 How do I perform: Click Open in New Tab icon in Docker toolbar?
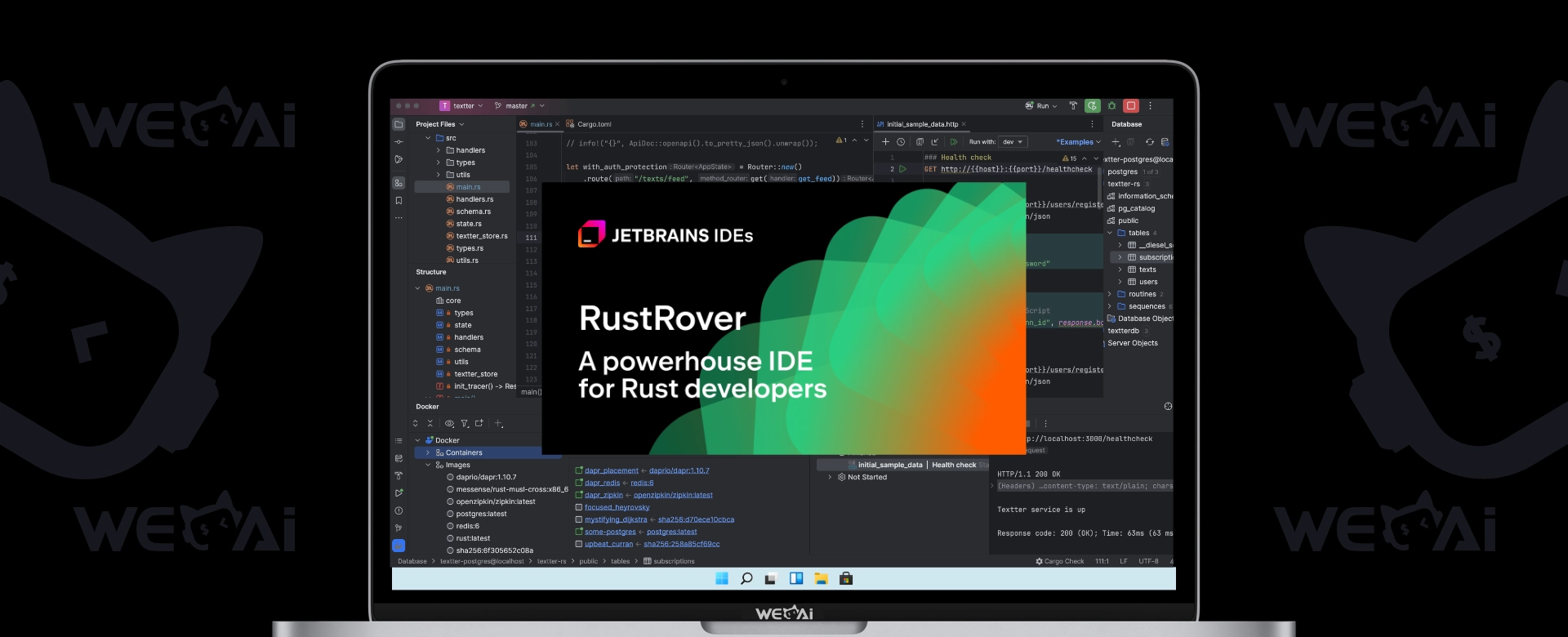[x=479, y=423]
